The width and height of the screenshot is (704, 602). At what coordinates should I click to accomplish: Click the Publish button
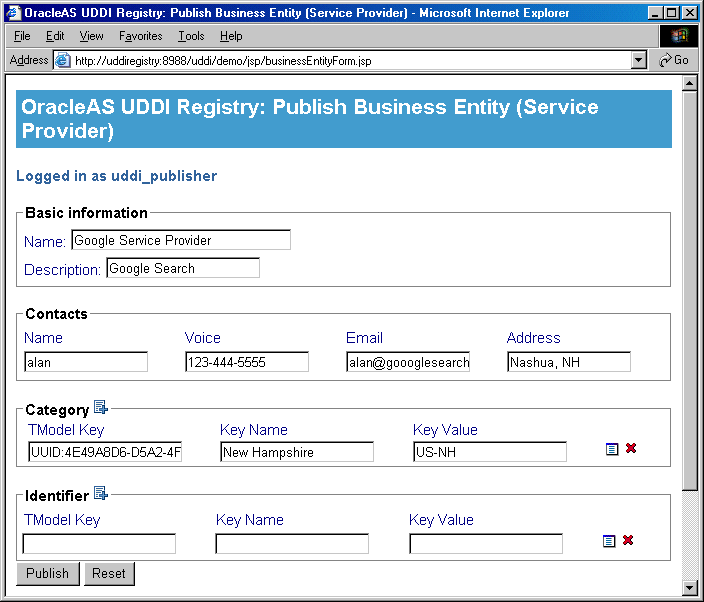(x=48, y=574)
